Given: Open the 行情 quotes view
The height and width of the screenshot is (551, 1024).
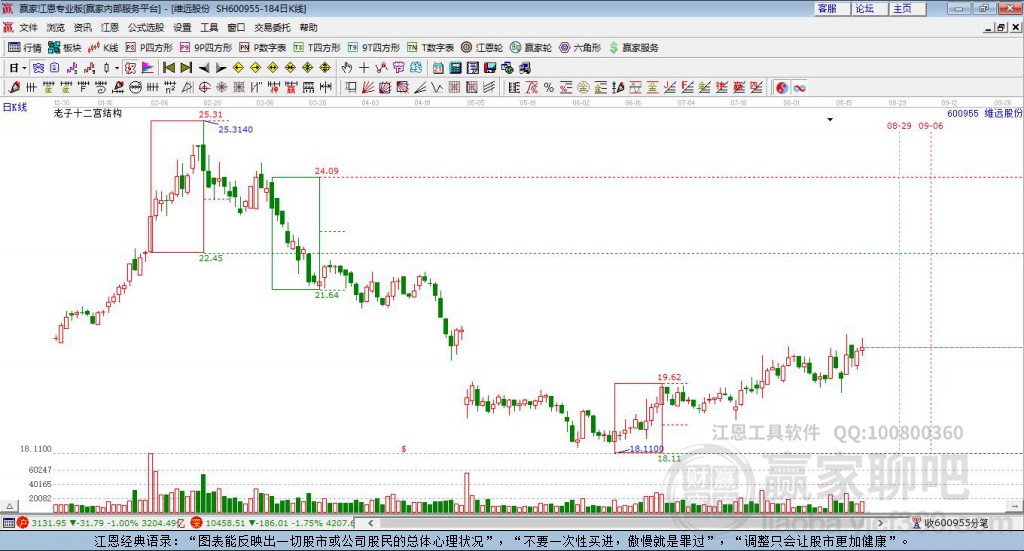Looking at the screenshot, I should pyautogui.click(x=24, y=48).
